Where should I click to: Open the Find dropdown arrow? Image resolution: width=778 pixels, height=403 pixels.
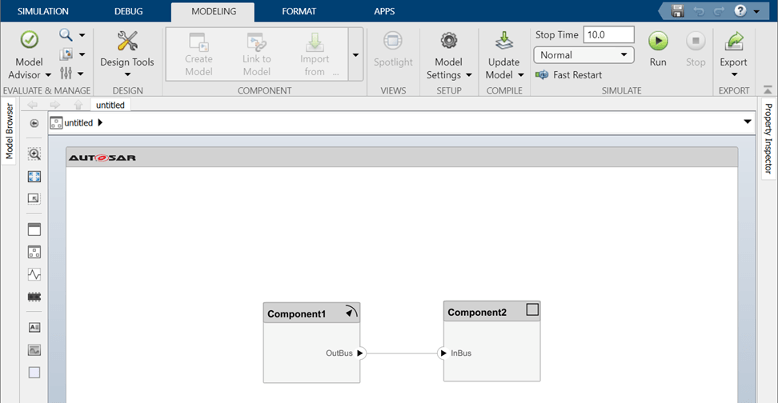coord(82,35)
